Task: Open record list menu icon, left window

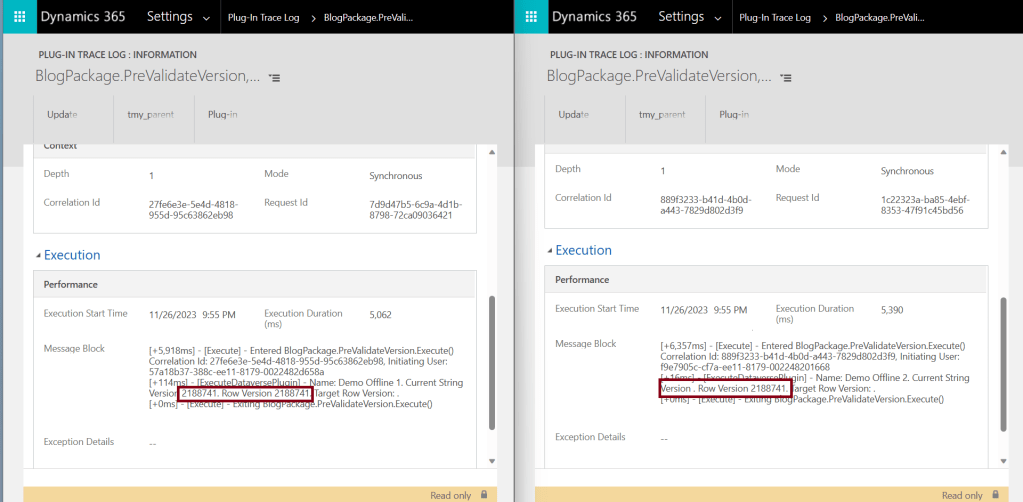Action: (x=275, y=78)
